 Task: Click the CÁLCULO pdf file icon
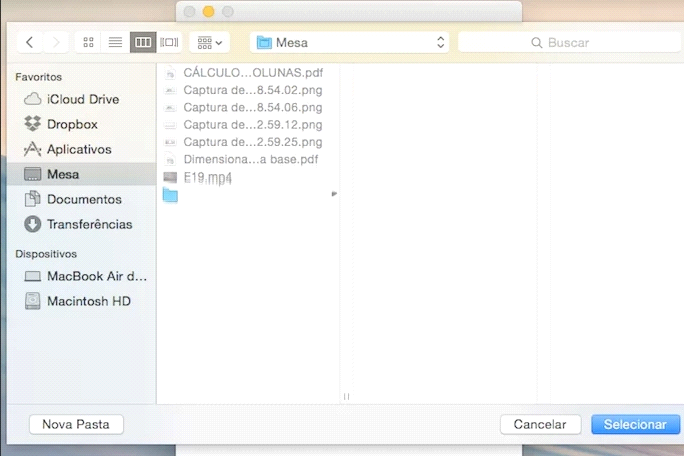(x=170, y=72)
